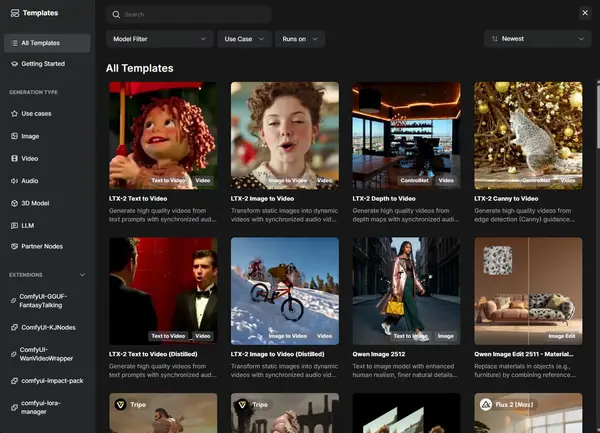Open second Tripo template thumbnail
This screenshot has height=433, width=600.
click(x=285, y=413)
